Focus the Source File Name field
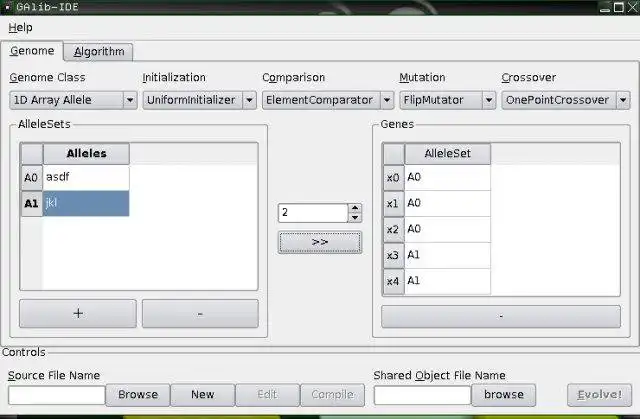Image resolution: width=640 pixels, height=419 pixels. (57, 395)
